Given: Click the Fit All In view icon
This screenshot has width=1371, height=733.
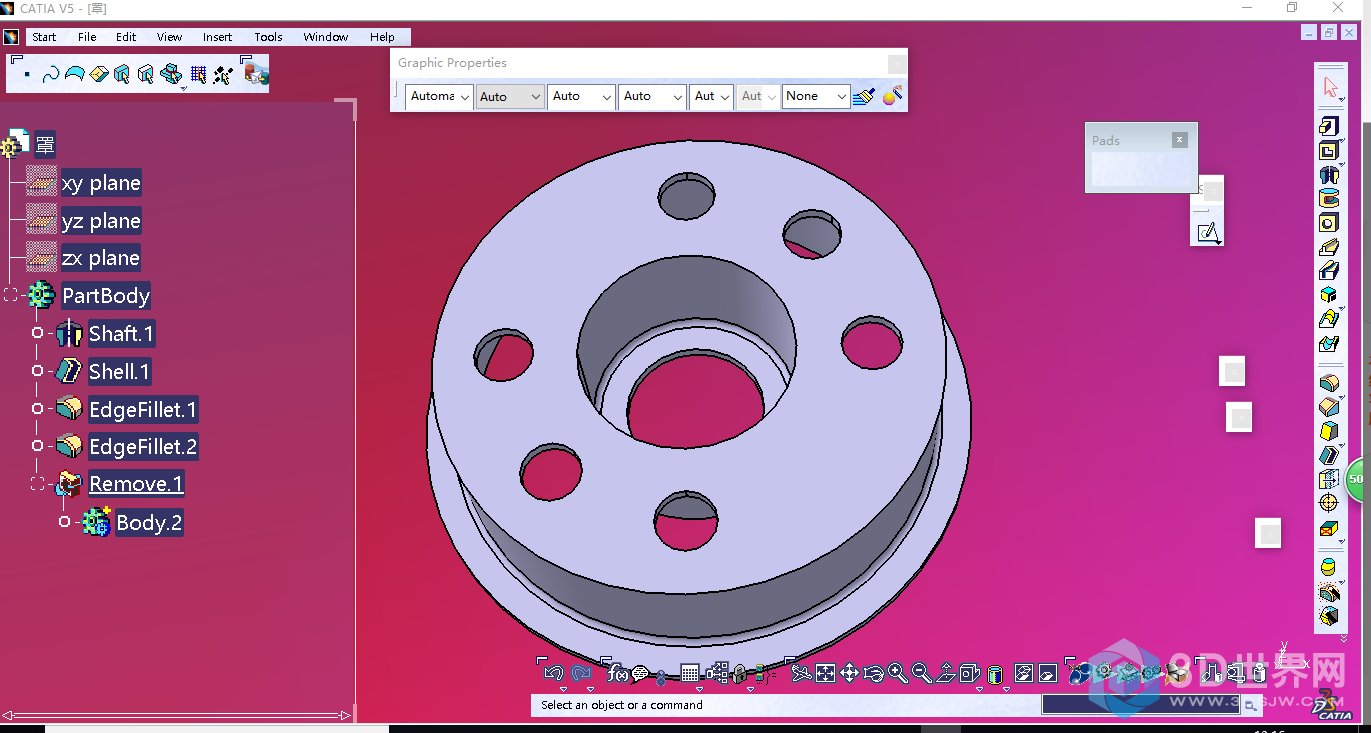Looking at the screenshot, I should [x=825, y=673].
